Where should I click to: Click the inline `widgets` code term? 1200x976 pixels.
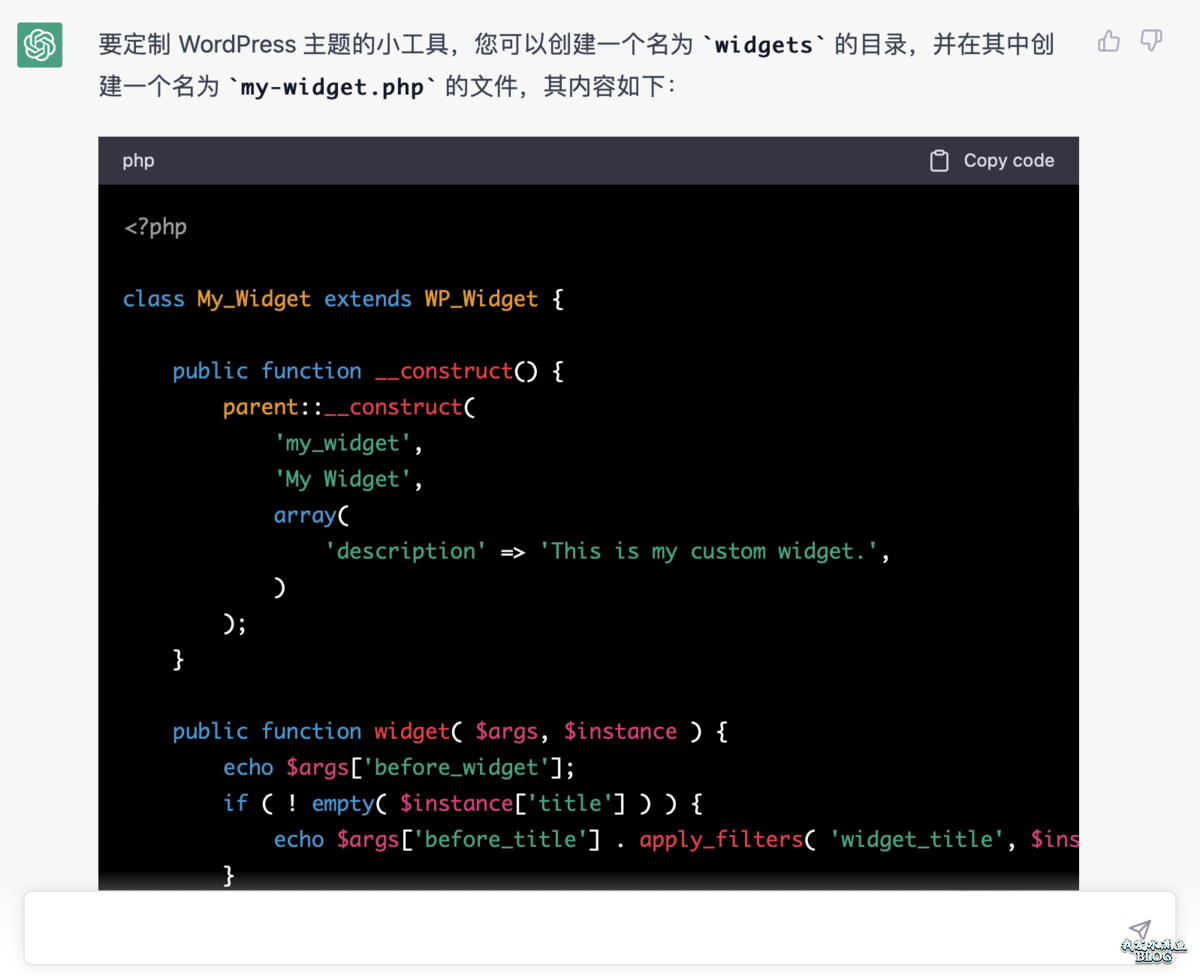click(764, 45)
